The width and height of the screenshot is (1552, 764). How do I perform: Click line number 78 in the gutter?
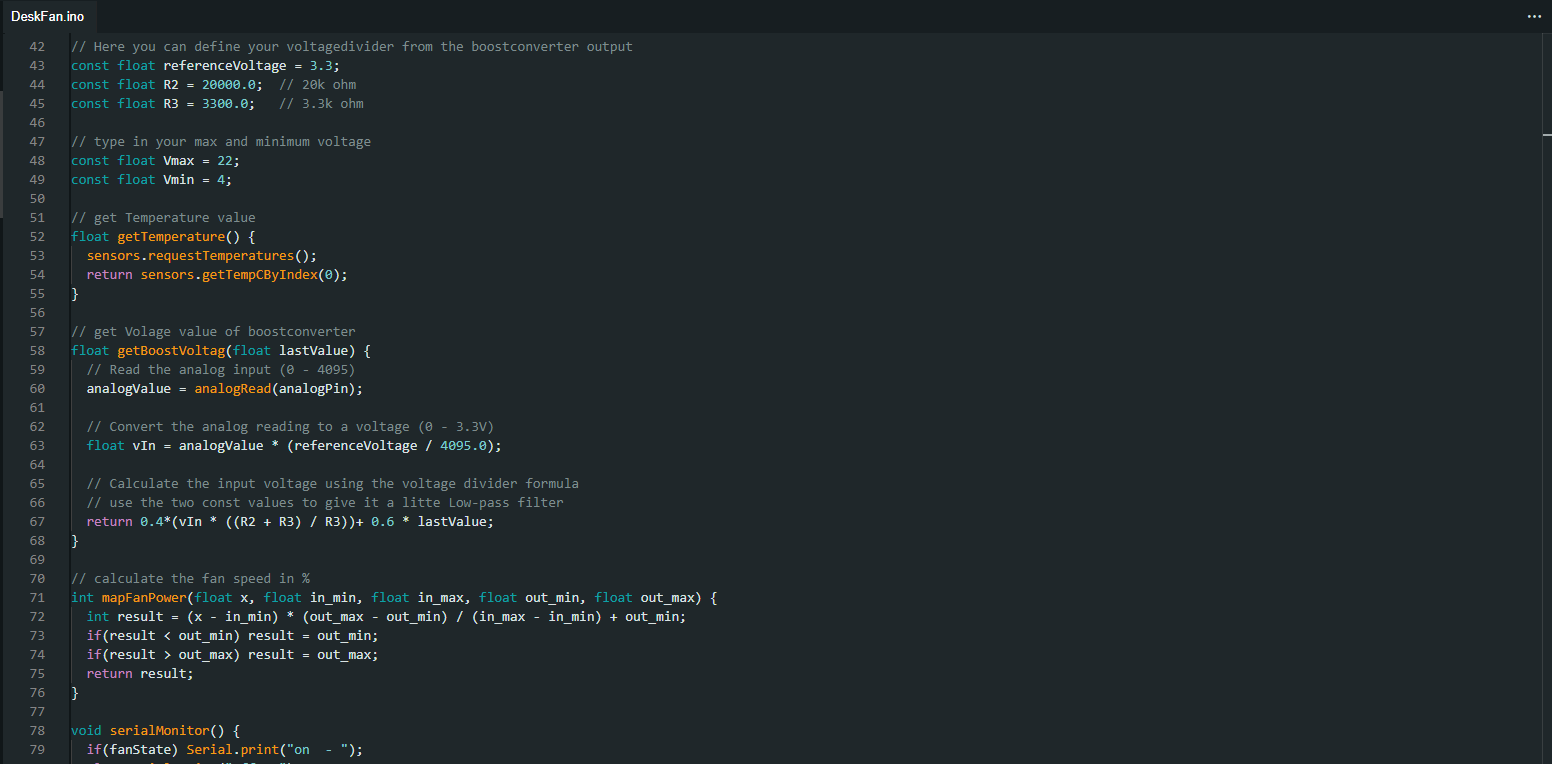(37, 730)
